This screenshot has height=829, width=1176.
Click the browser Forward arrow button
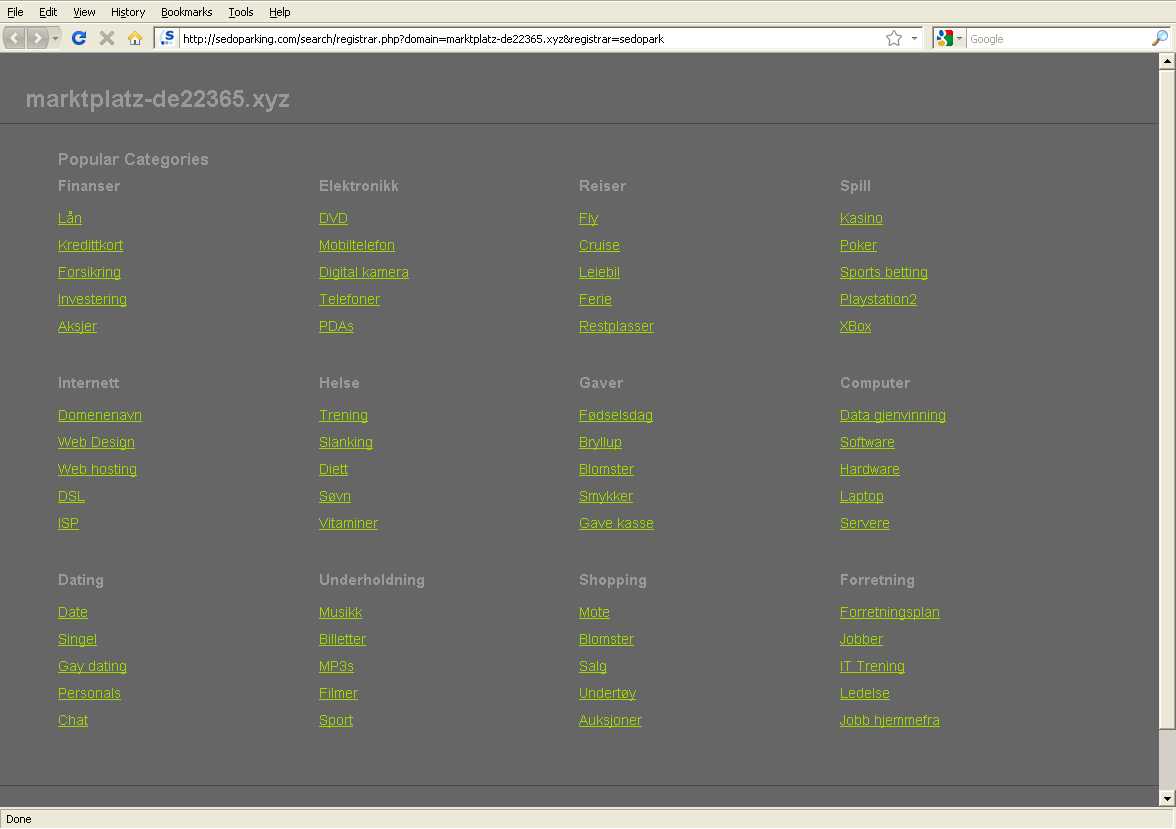37,38
